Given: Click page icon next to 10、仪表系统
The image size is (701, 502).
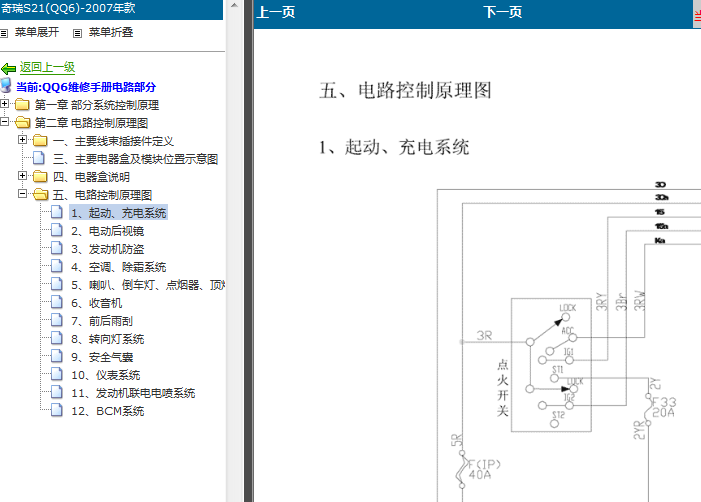Looking at the screenshot, I should point(57,374).
